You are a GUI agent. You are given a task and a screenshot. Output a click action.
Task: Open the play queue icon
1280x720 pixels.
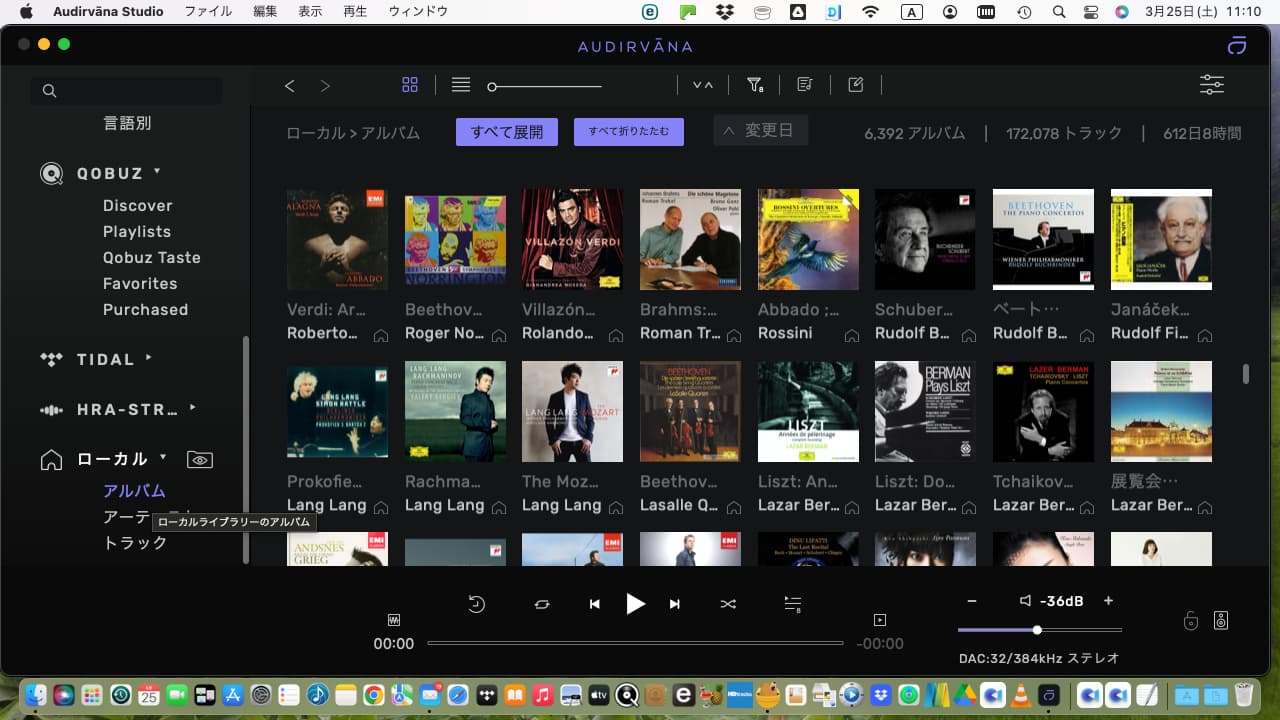click(793, 604)
